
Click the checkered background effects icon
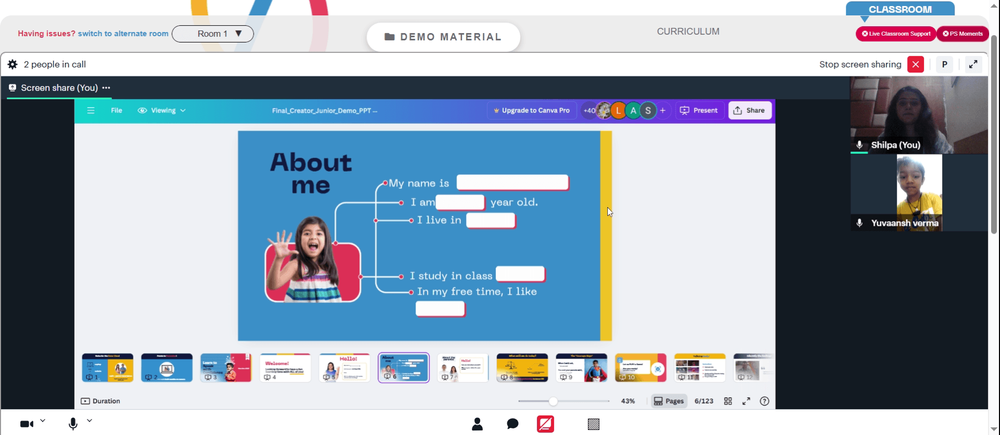coord(594,424)
